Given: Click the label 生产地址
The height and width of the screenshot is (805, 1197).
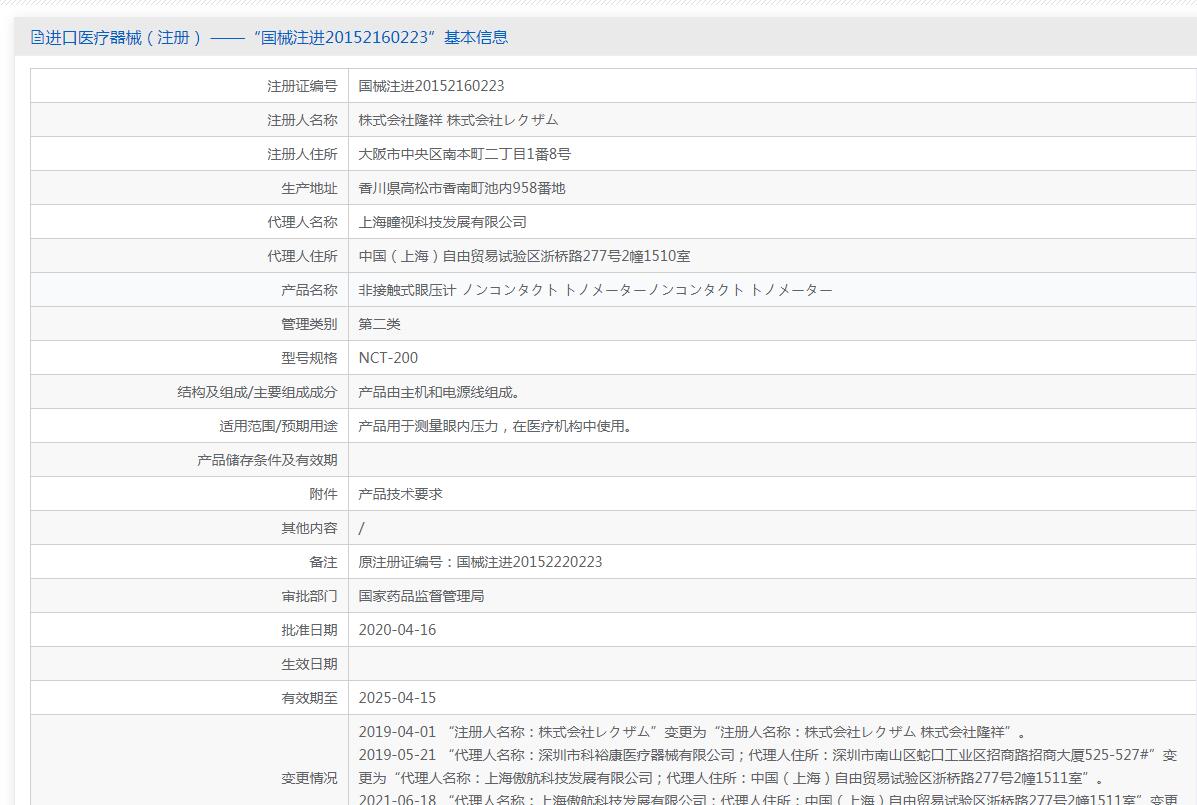Looking at the screenshot, I should tap(309, 188).
